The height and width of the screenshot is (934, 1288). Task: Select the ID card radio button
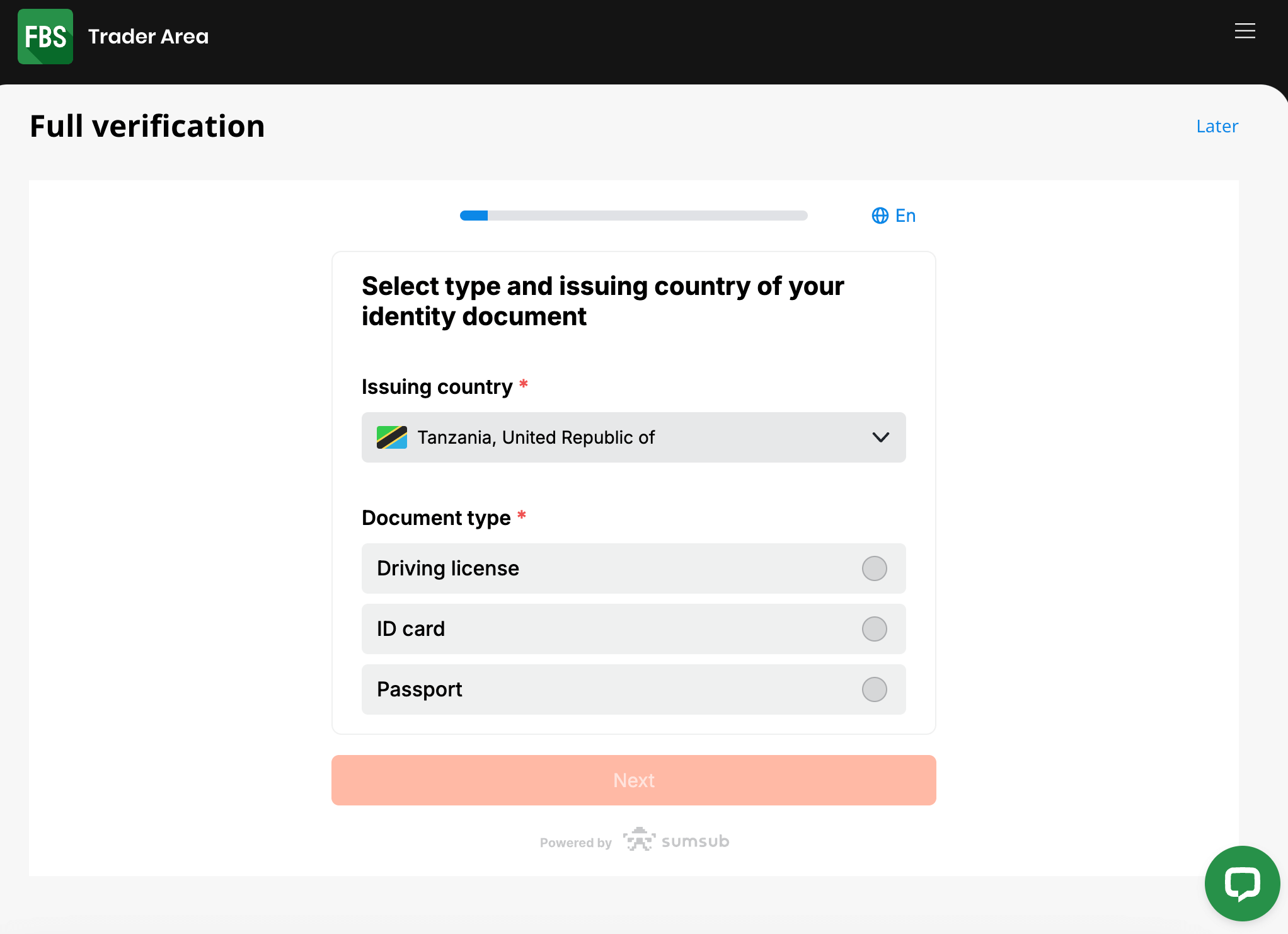(875, 629)
